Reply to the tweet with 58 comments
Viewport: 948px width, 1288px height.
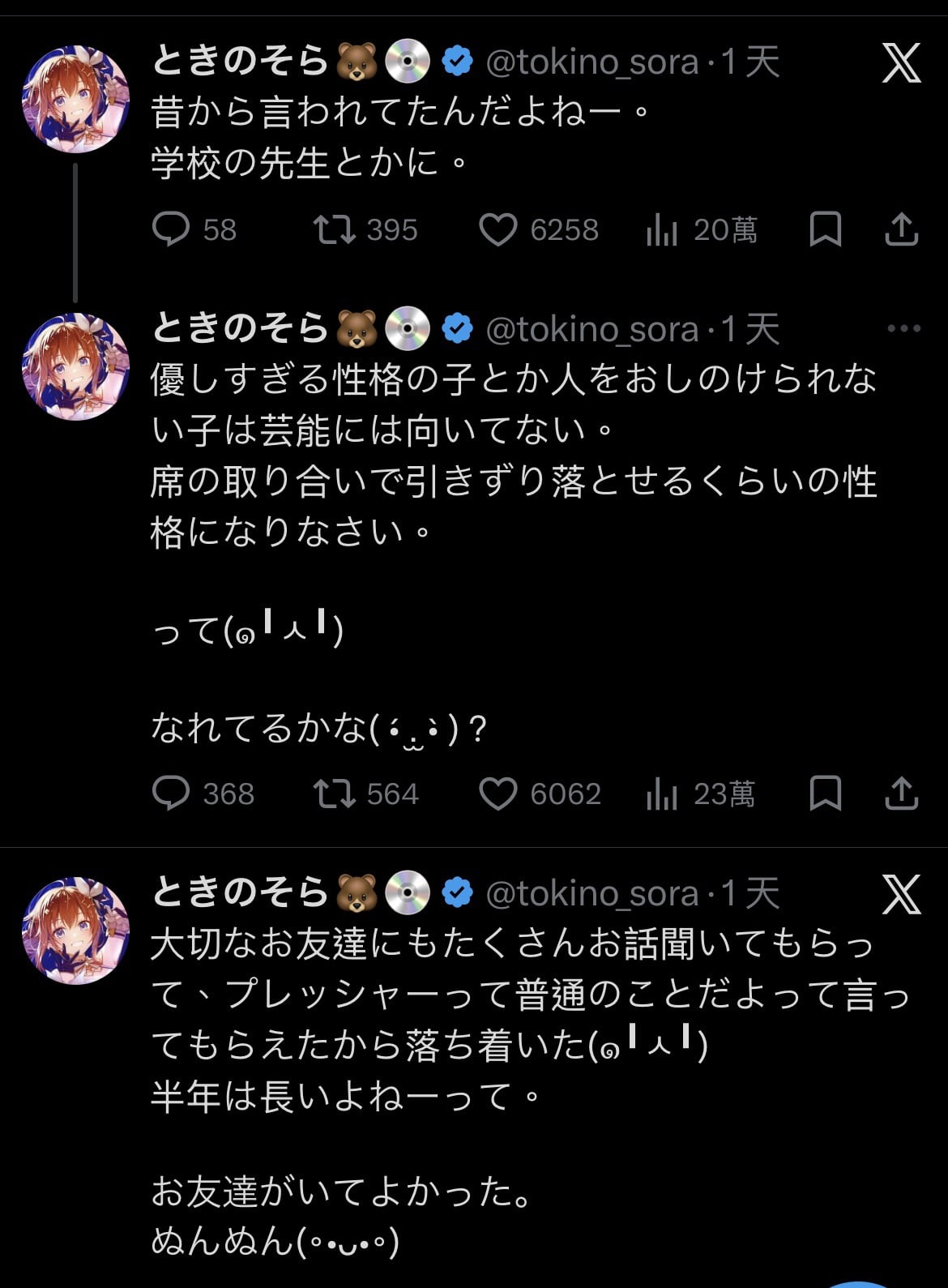point(171,229)
